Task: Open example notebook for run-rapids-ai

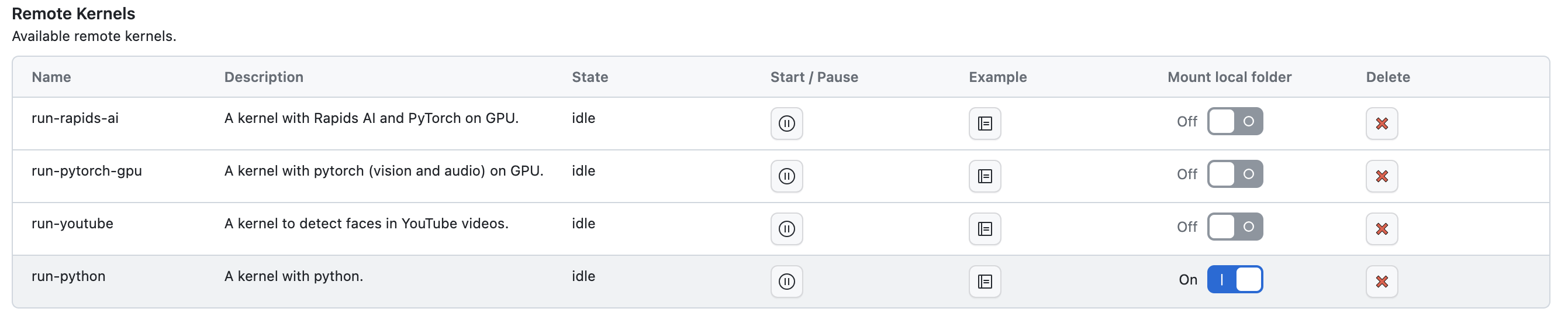Action: coord(985,124)
